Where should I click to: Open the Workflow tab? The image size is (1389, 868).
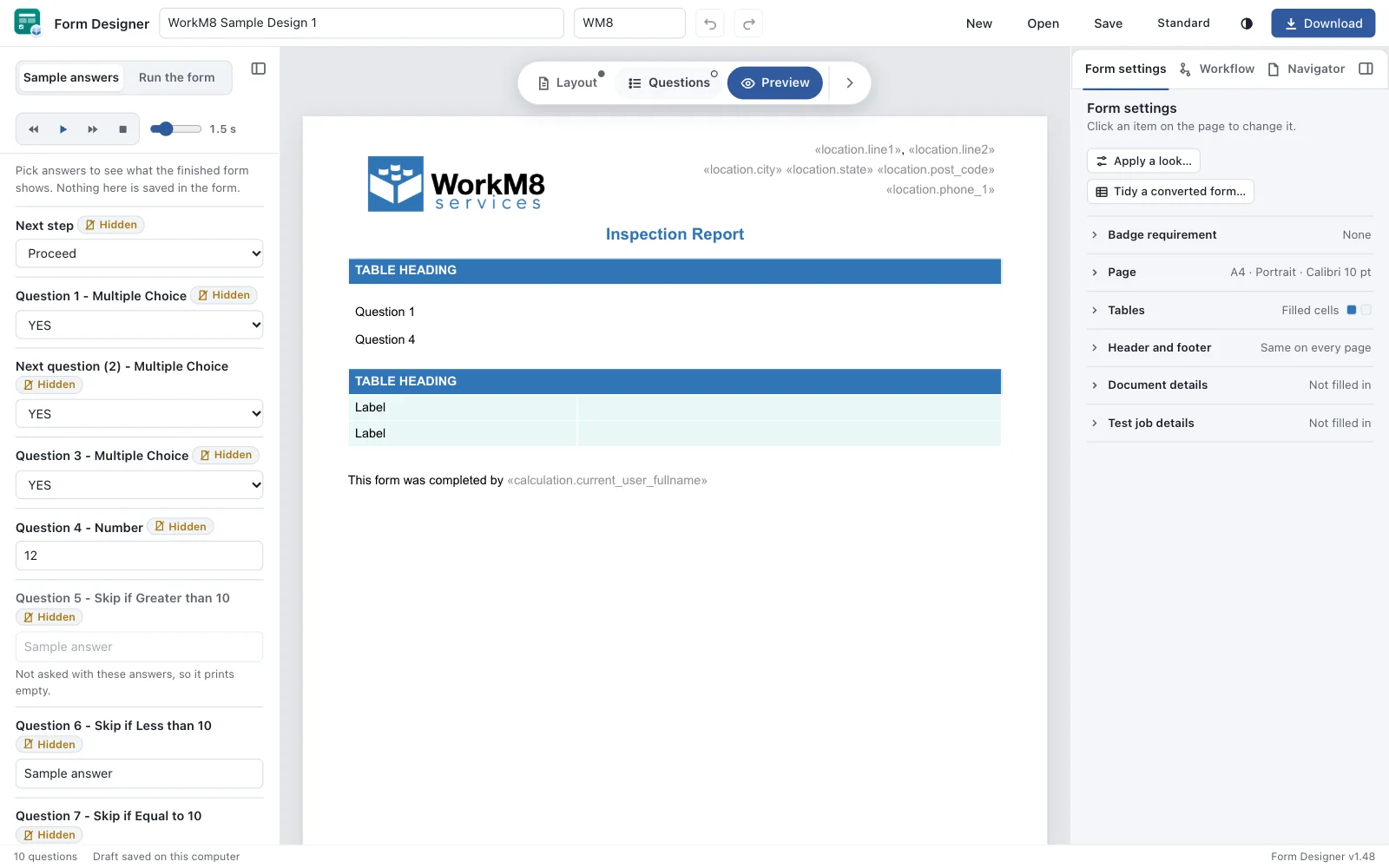[x=1217, y=69]
